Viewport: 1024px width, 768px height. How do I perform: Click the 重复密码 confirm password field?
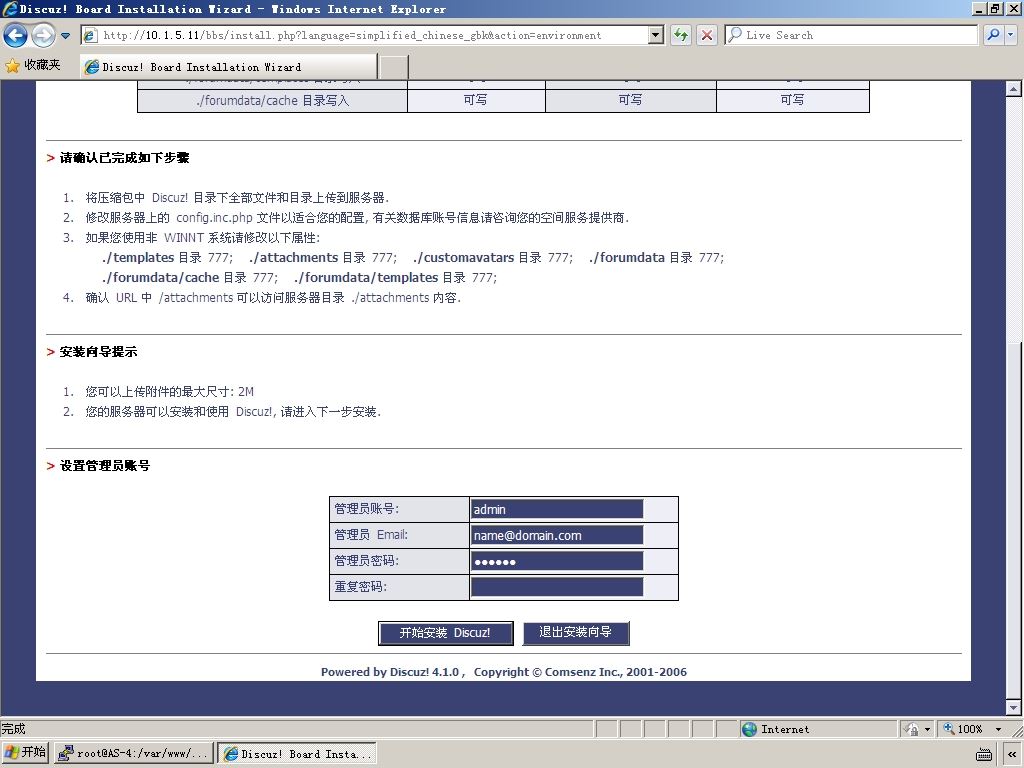(556, 587)
